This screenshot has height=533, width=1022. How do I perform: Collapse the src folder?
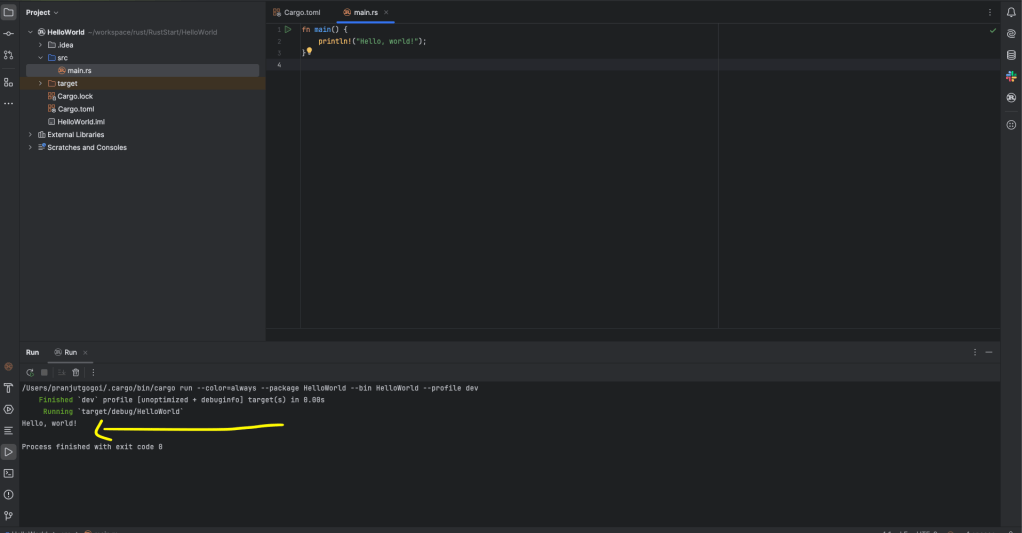coord(40,58)
